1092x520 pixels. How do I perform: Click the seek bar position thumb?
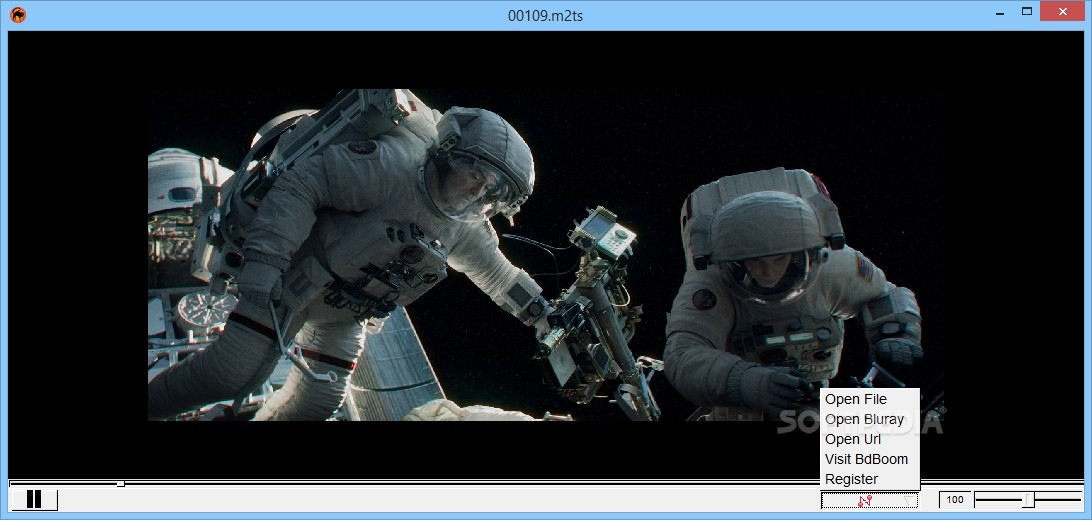point(120,483)
